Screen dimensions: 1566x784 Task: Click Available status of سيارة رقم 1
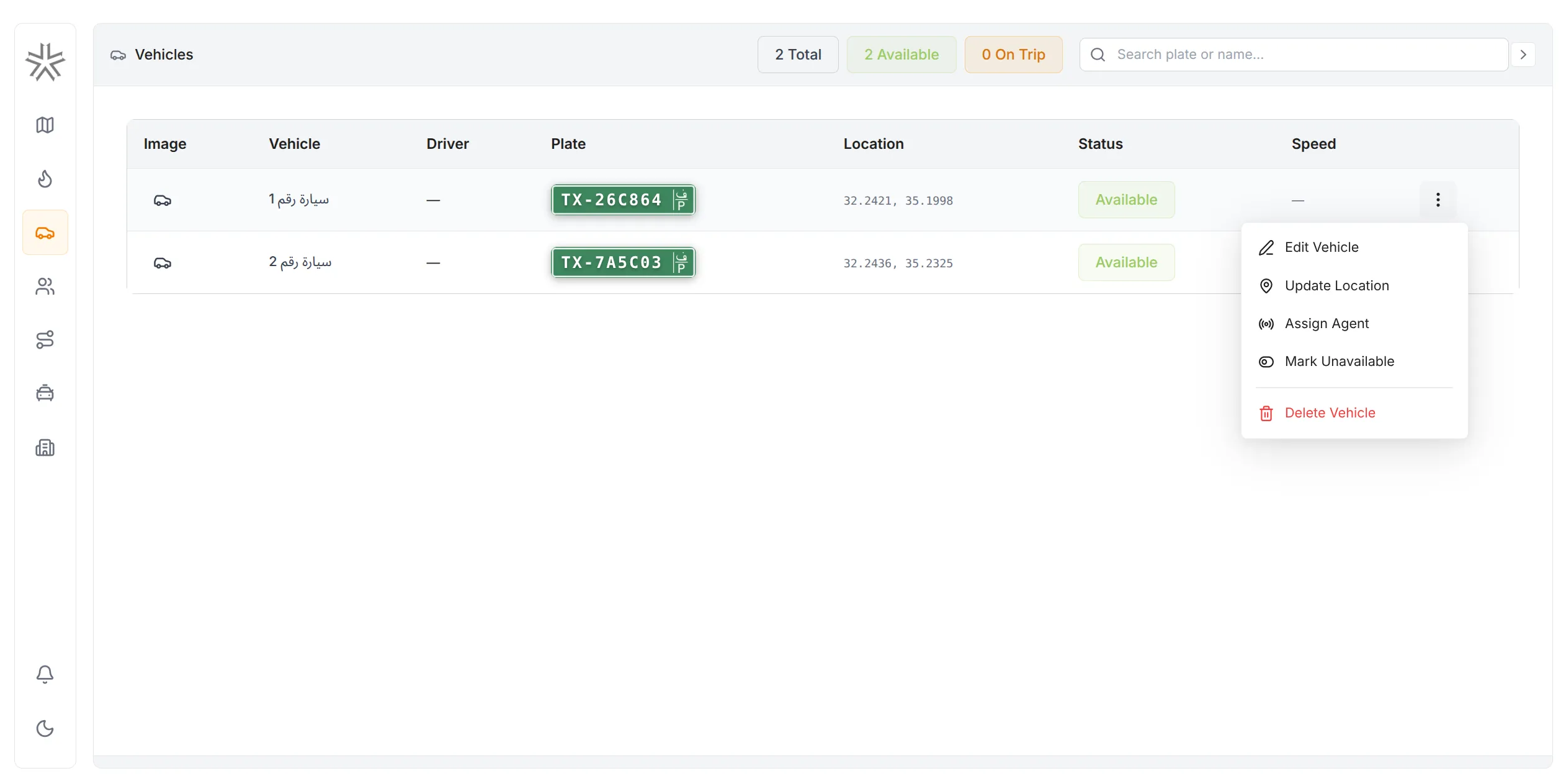(x=1126, y=200)
